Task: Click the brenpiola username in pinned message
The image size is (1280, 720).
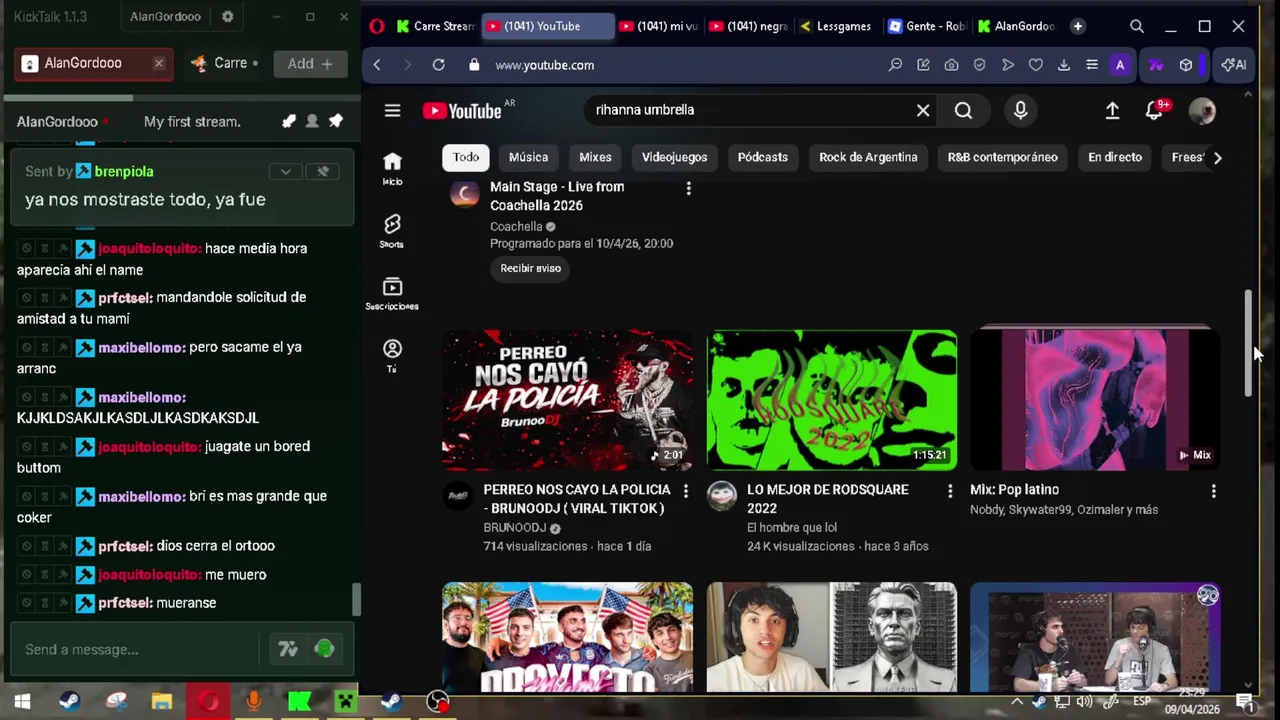Action: pyautogui.click(x=124, y=172)
